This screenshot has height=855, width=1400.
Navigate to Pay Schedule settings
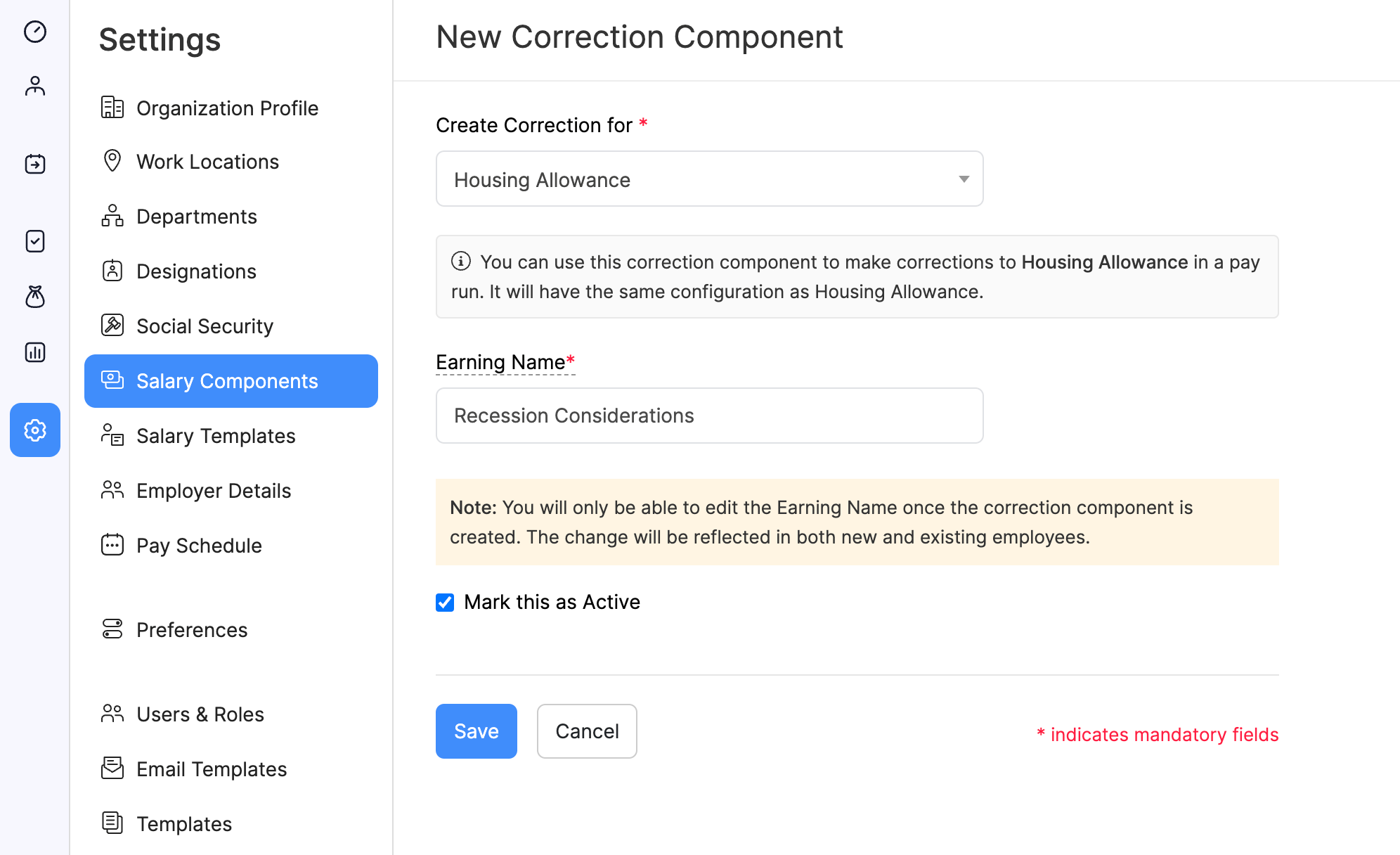click(199, 546)
